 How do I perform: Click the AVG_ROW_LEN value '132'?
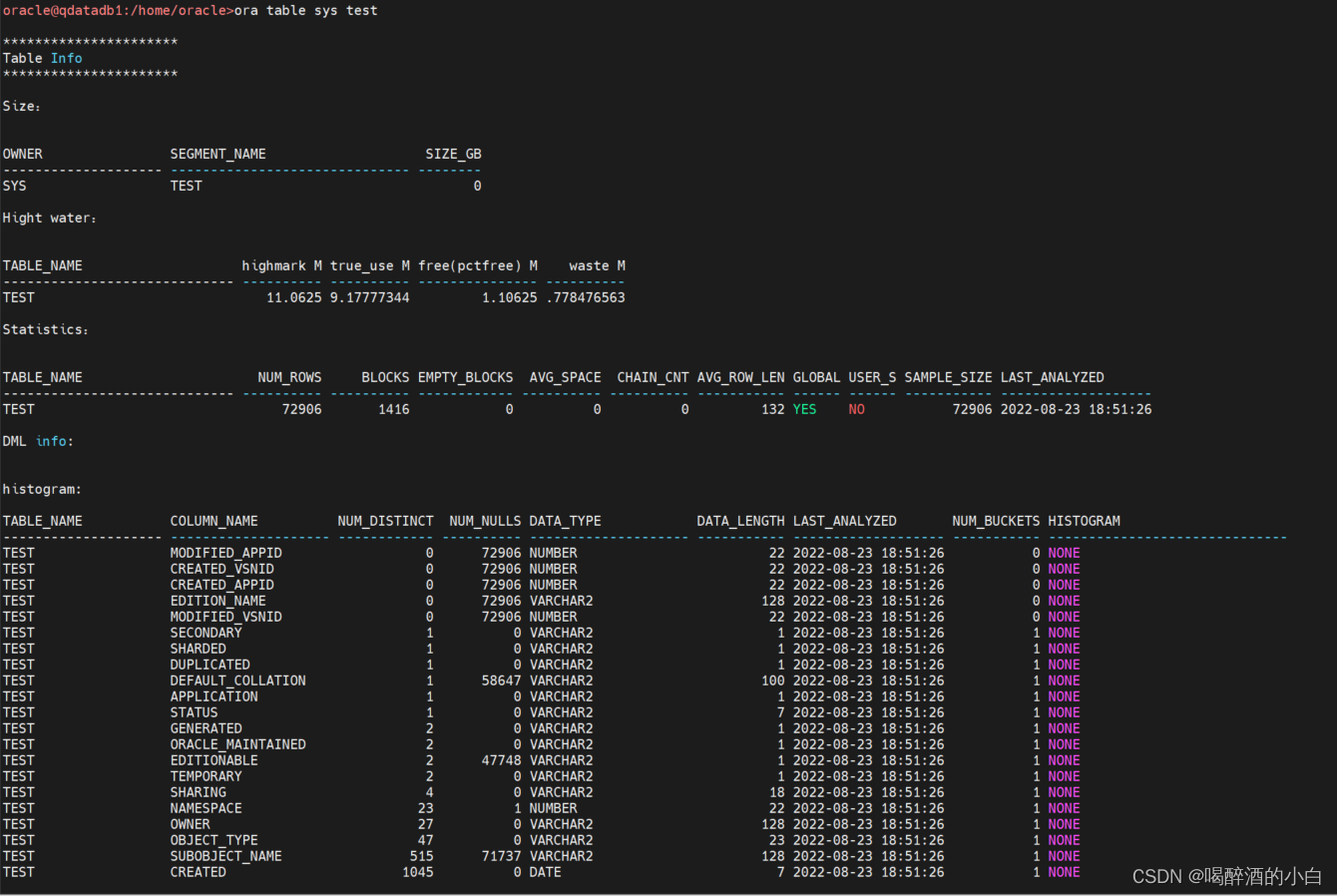[772, 409]
